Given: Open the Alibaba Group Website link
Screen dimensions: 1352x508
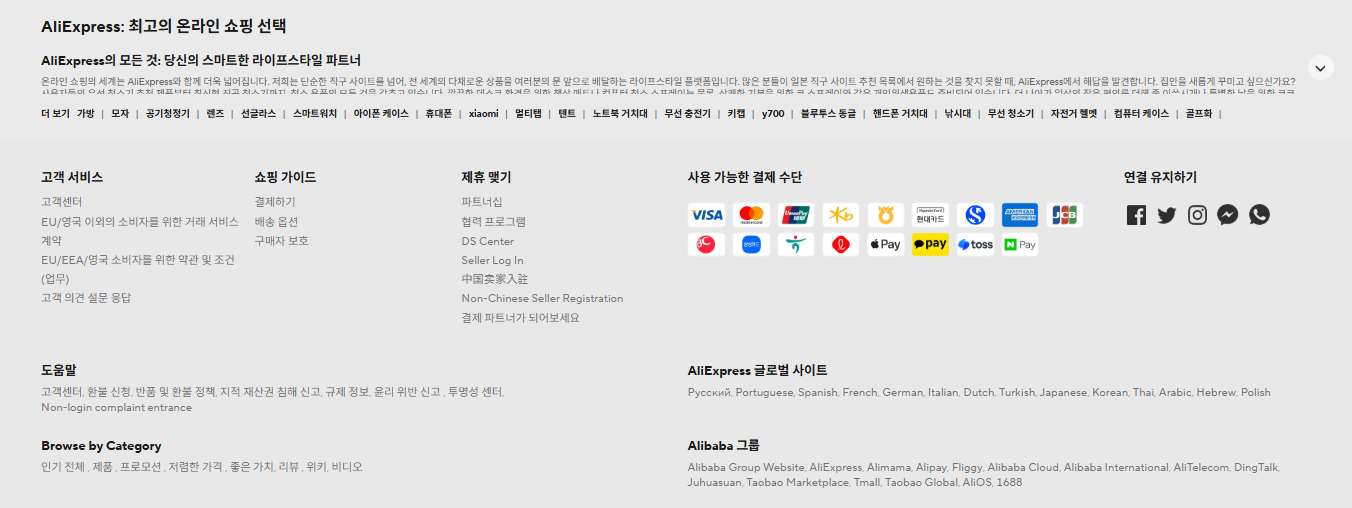Looking at the screenshot, I should (x=746, y=467).
